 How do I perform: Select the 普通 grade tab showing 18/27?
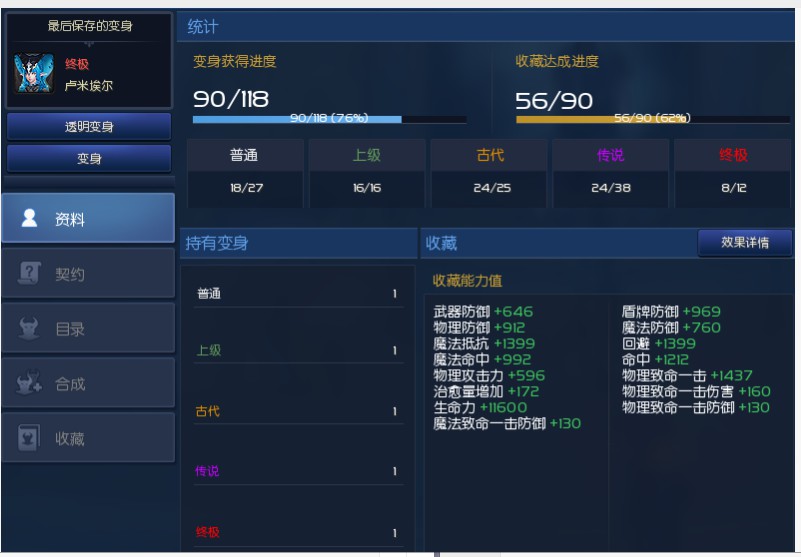coord(244,172)
